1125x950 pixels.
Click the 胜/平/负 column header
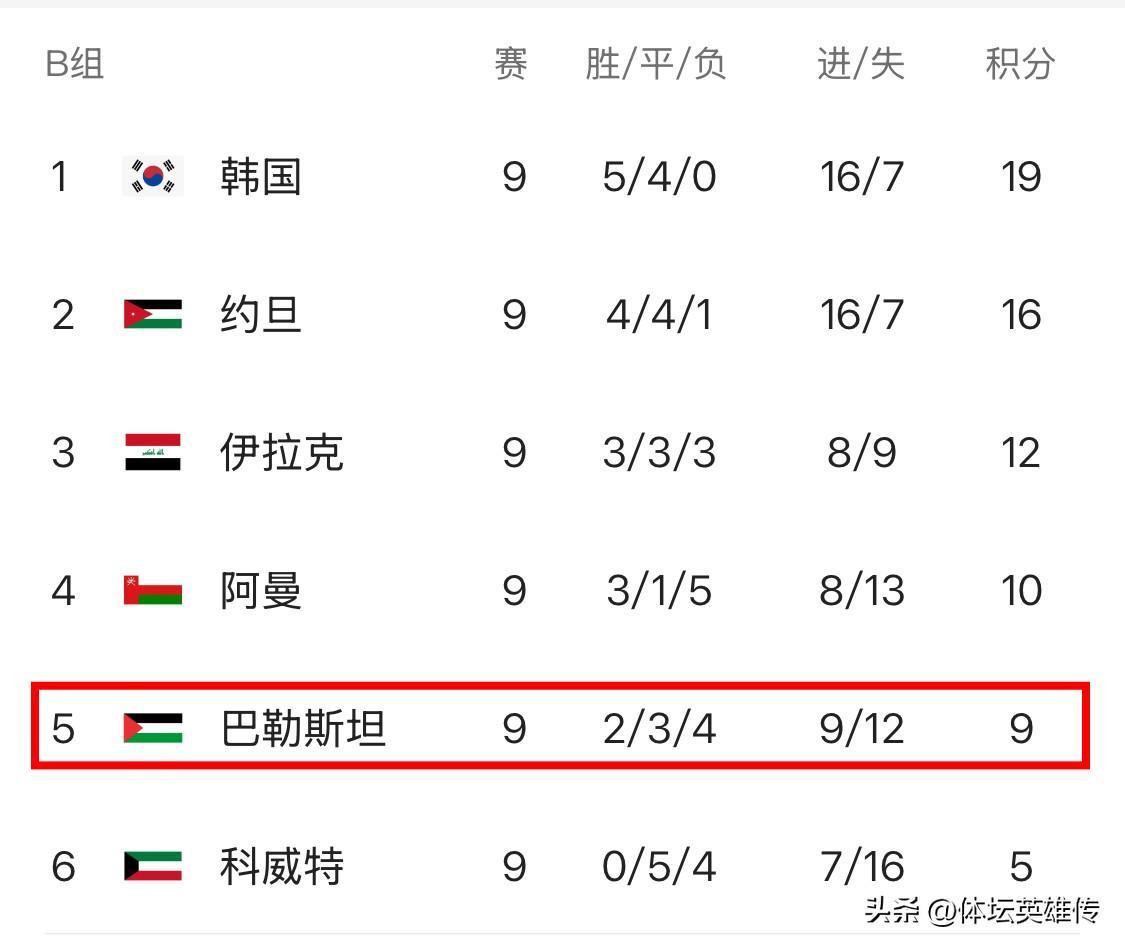[652, 64]
